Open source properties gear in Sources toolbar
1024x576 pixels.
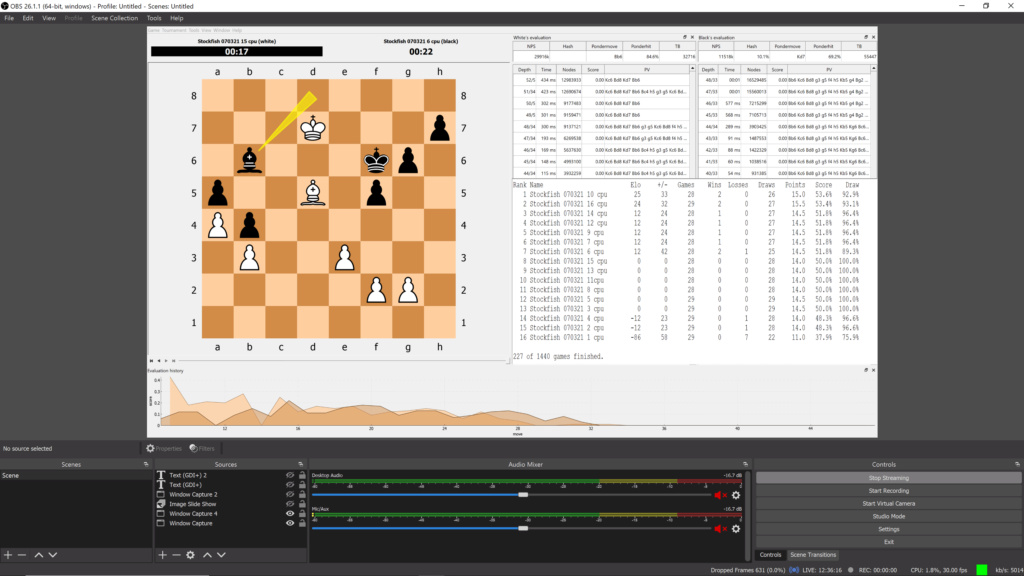(x=190, y=554)
